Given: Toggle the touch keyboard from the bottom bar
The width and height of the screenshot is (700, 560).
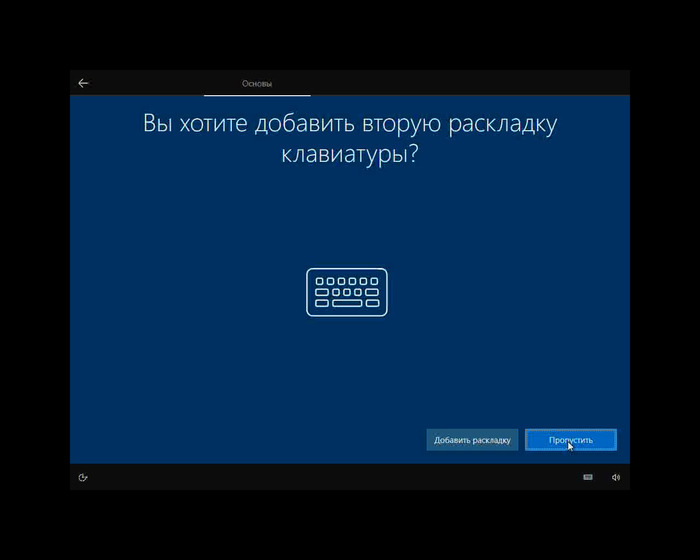Looking at the screenshot, I should tap(588, 477).
